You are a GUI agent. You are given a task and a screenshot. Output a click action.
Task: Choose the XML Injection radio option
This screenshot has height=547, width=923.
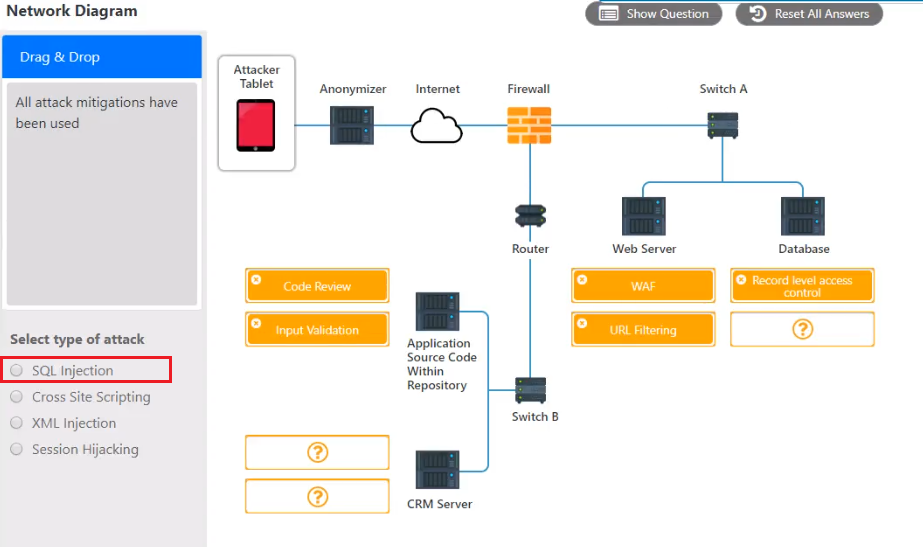tap(16, 423)
